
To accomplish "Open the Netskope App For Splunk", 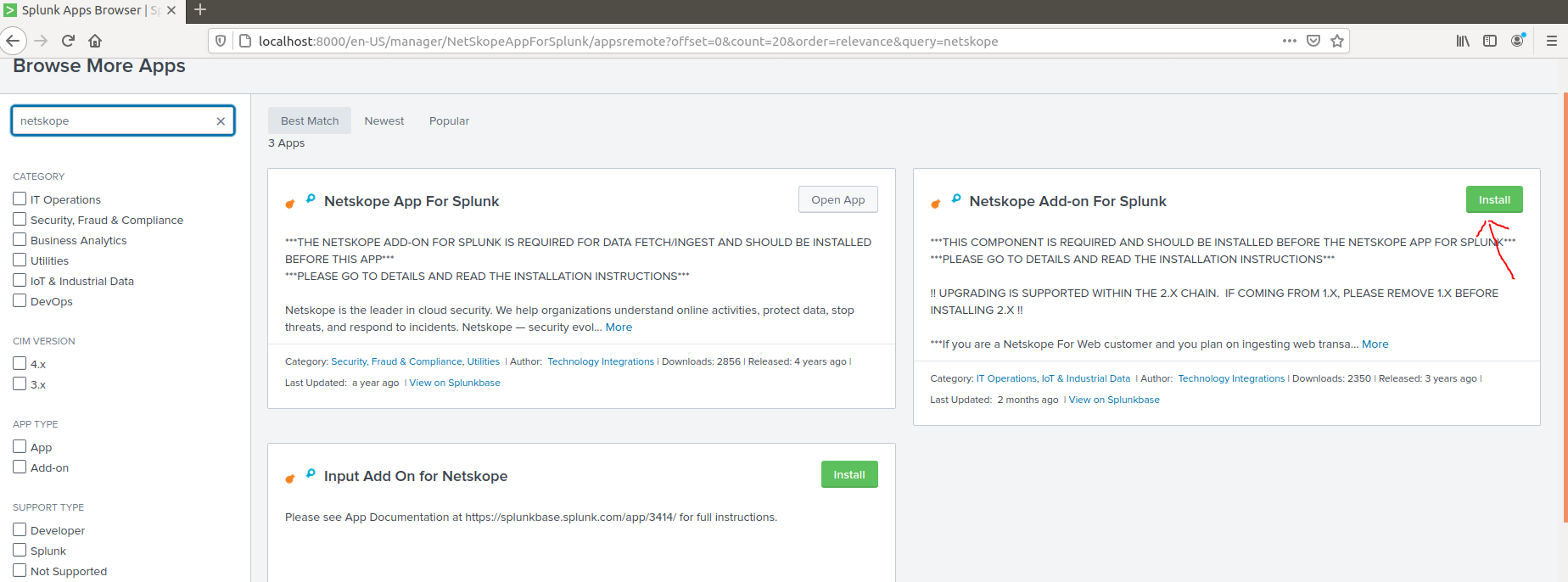I will coord(837,199).
